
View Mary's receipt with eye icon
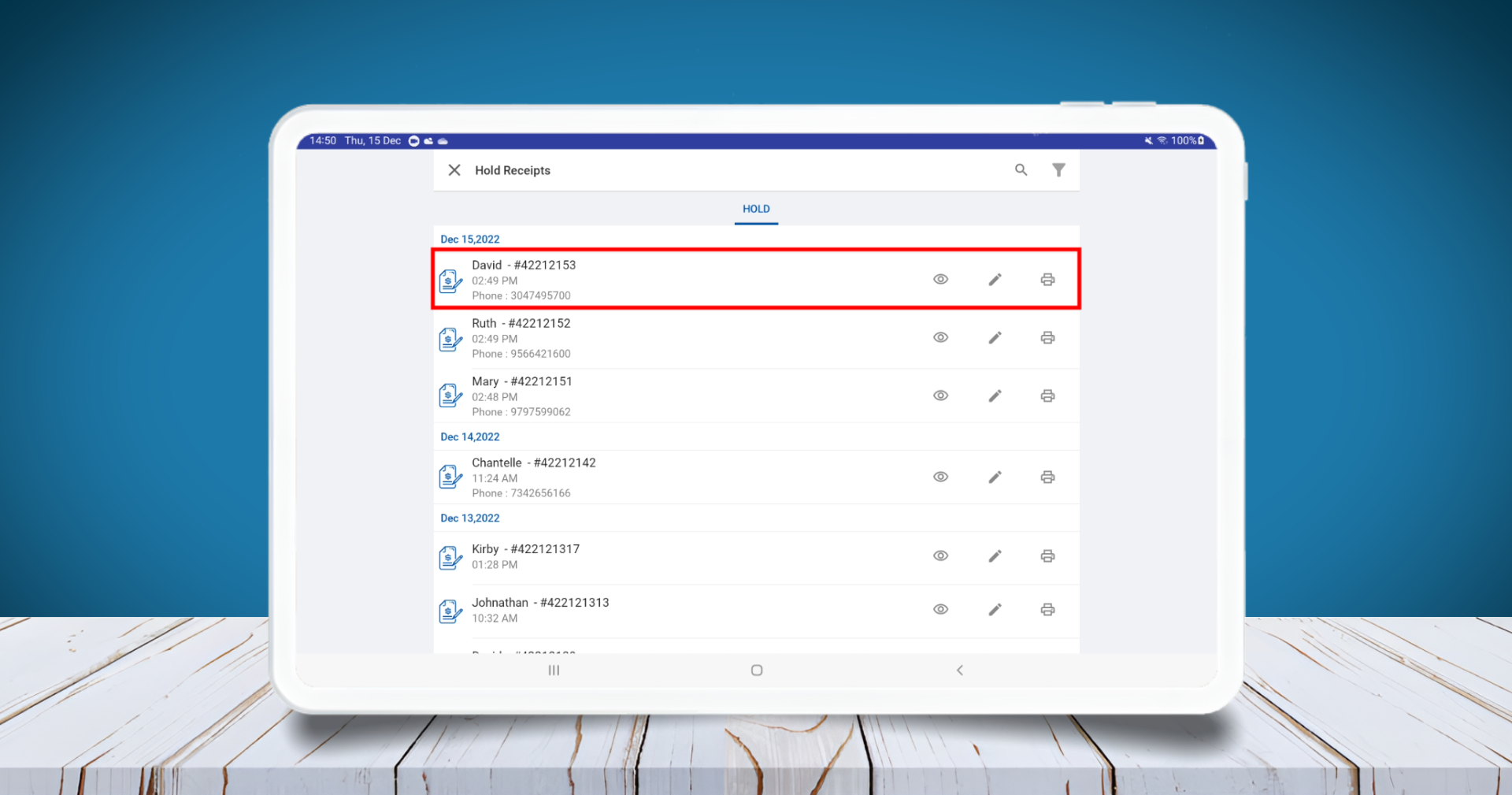pyautogui.click(x=940, y=396)
